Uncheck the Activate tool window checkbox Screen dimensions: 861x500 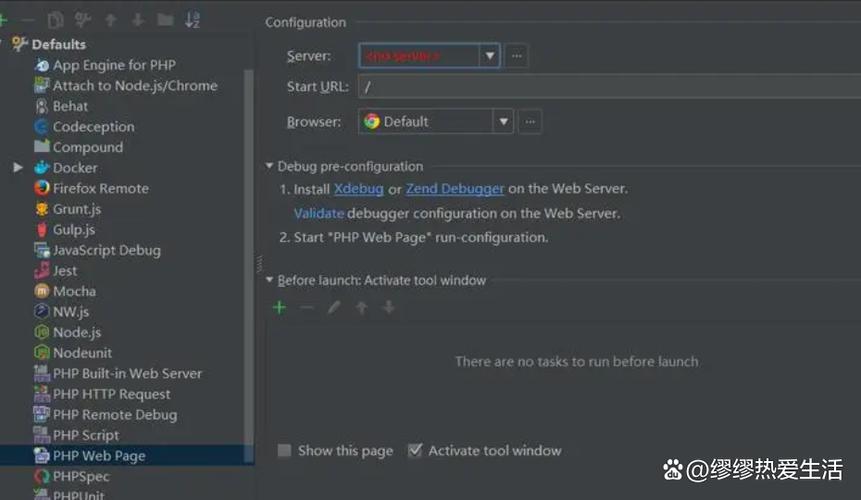click(415, 451)
